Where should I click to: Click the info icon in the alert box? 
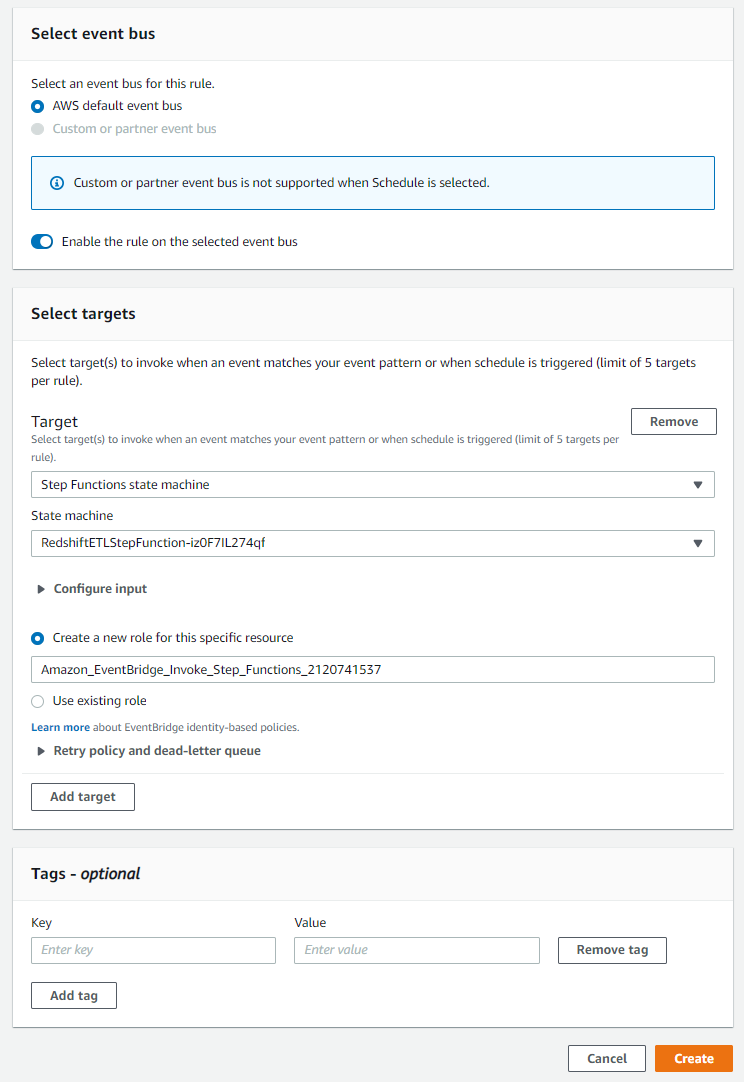tap(57, 183)
